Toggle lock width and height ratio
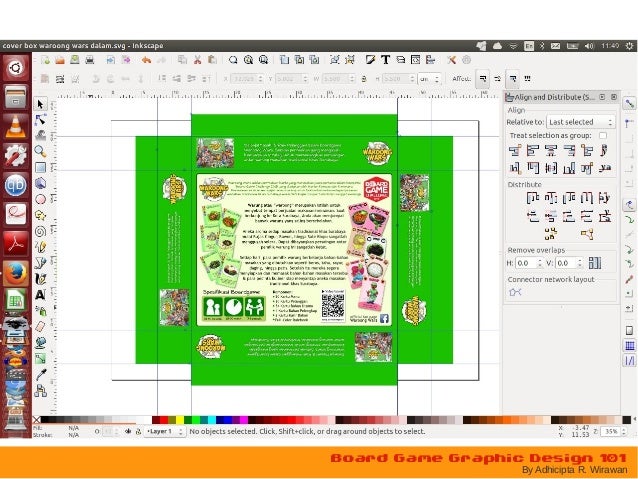 [364, 79]
